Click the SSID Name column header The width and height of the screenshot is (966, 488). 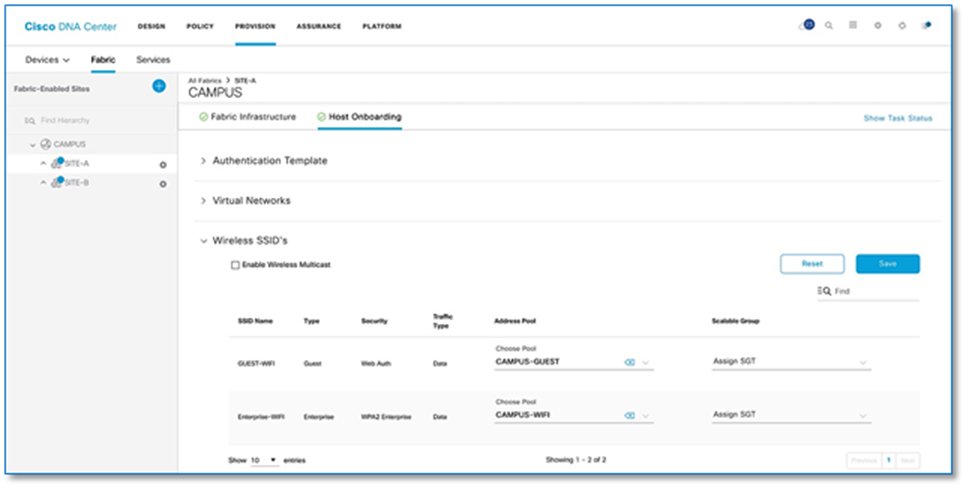255,322
